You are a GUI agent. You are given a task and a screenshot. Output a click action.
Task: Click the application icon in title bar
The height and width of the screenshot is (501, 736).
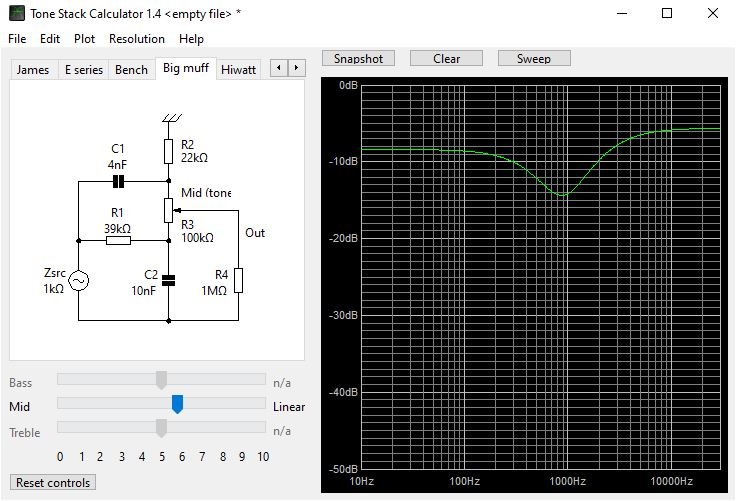coord(17,13)
